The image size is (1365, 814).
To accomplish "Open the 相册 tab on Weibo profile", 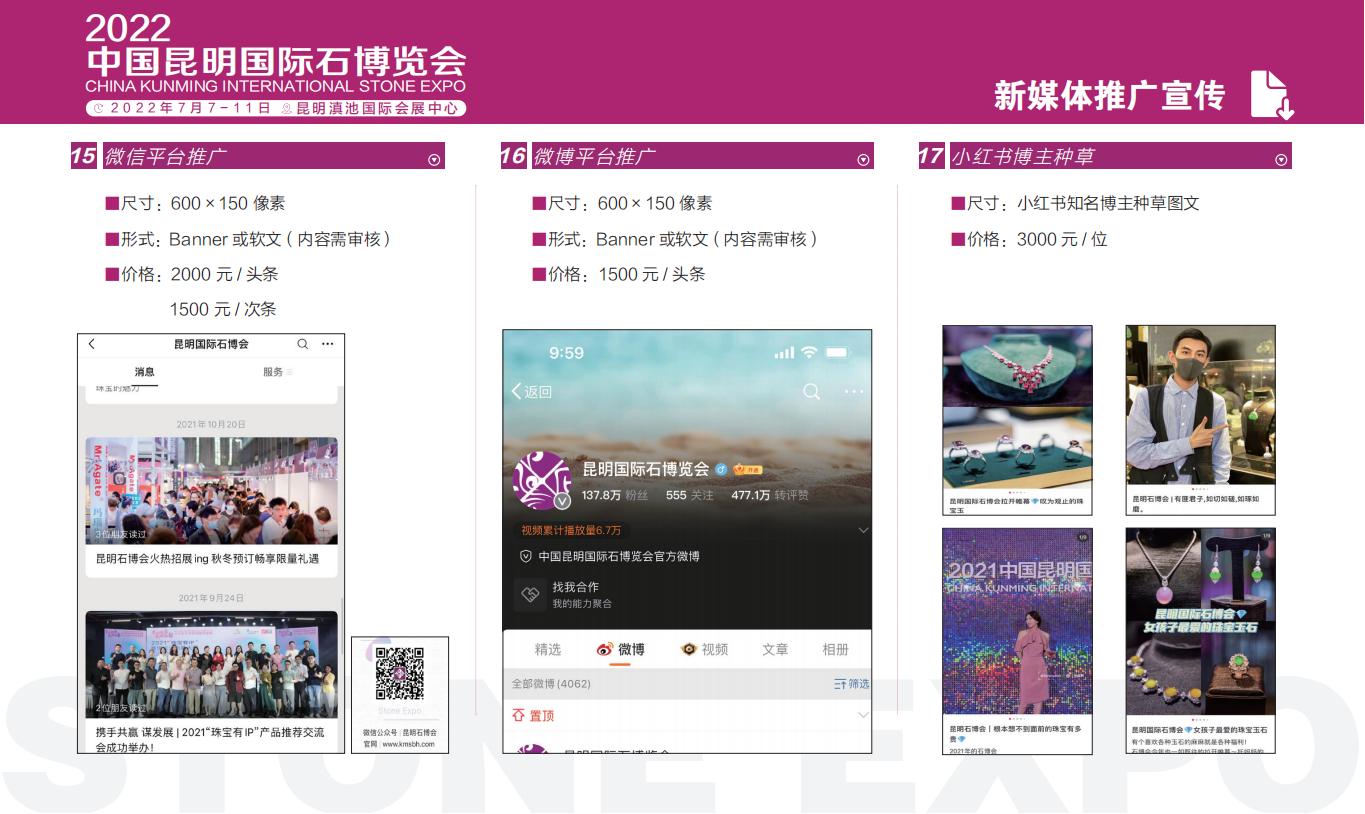I will [835, 649].
